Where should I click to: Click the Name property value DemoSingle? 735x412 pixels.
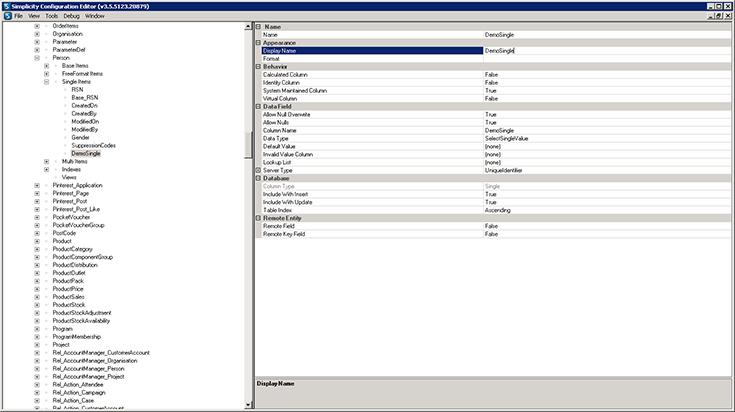tap(499, 35)
